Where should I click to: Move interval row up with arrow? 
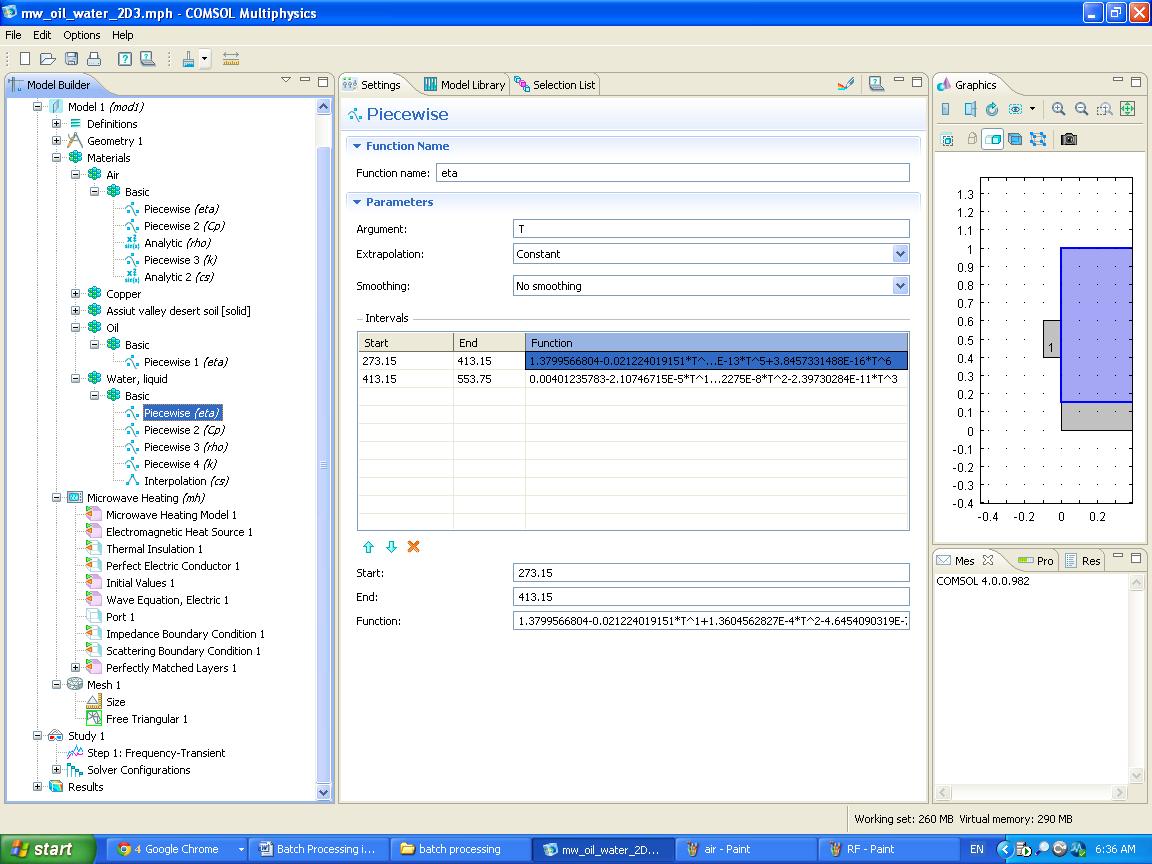[x=368, y=547]
